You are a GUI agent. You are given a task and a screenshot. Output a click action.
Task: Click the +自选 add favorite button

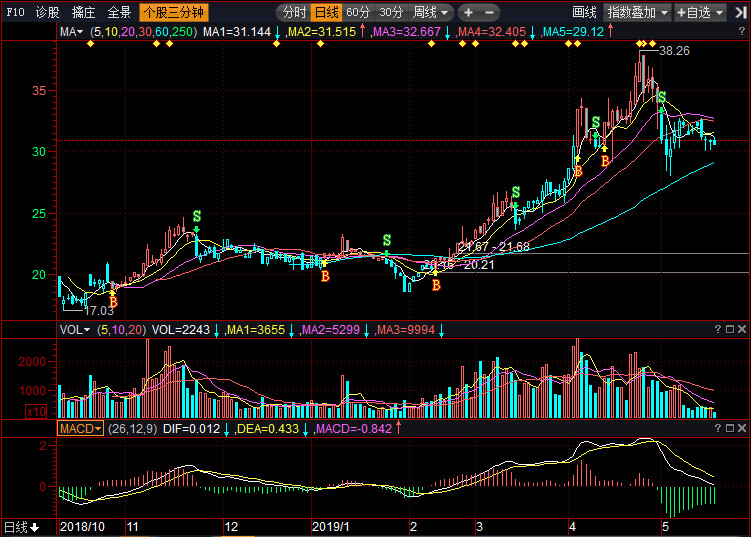(704, 13)
